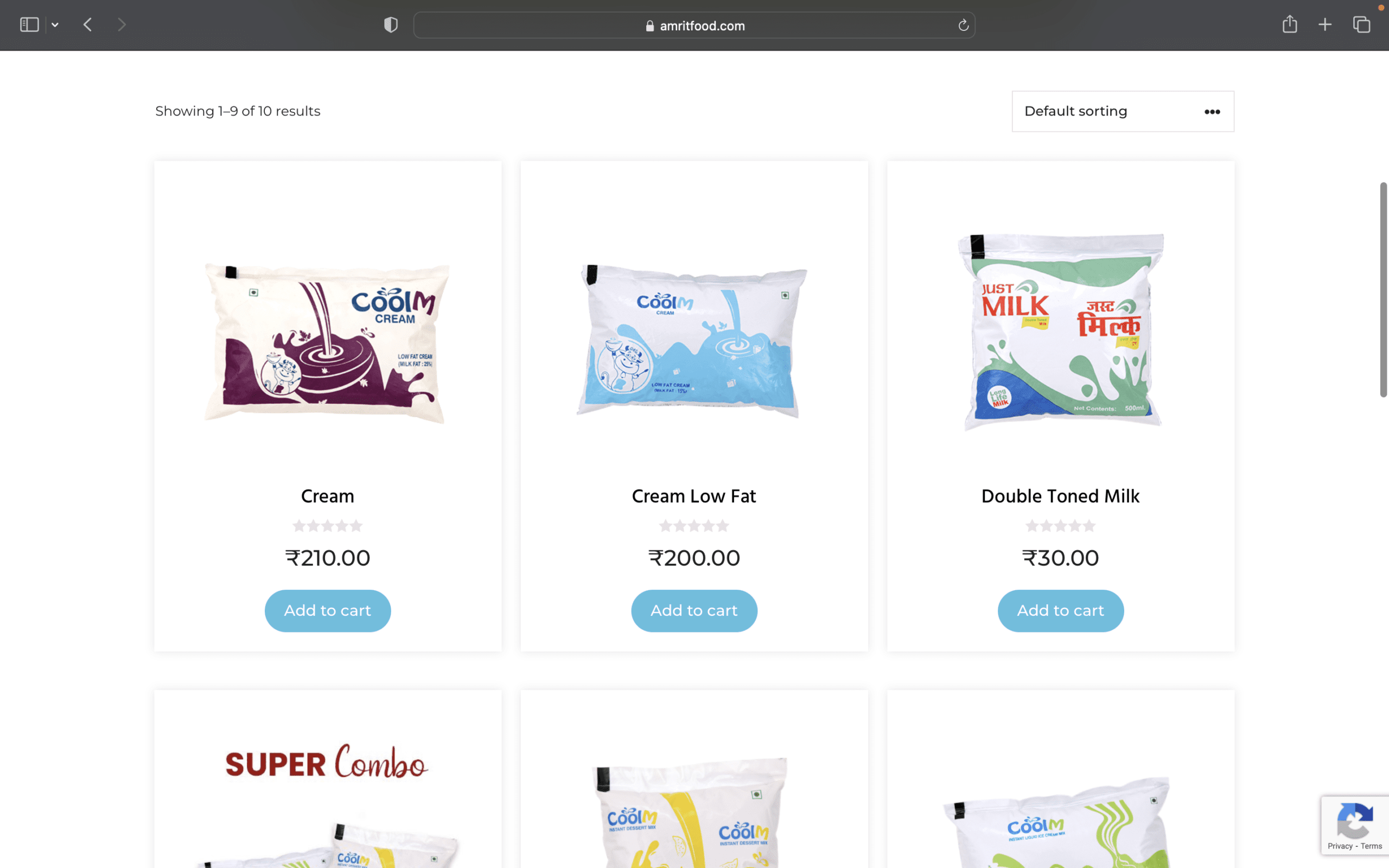Click the amritfood.com address bar
1389x868 pixels.
[694, 25]
